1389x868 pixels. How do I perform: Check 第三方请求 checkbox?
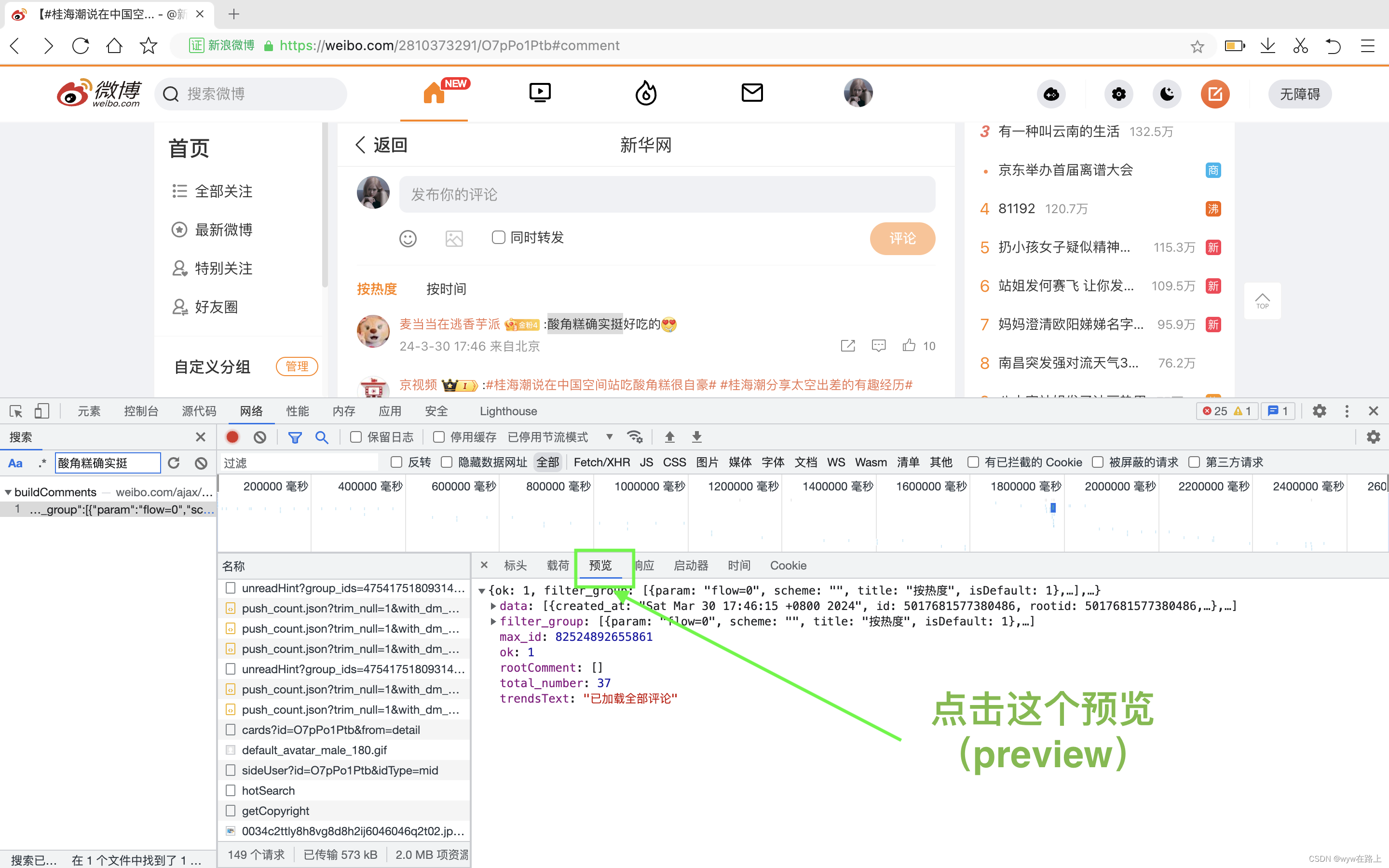pos(1194,462)
